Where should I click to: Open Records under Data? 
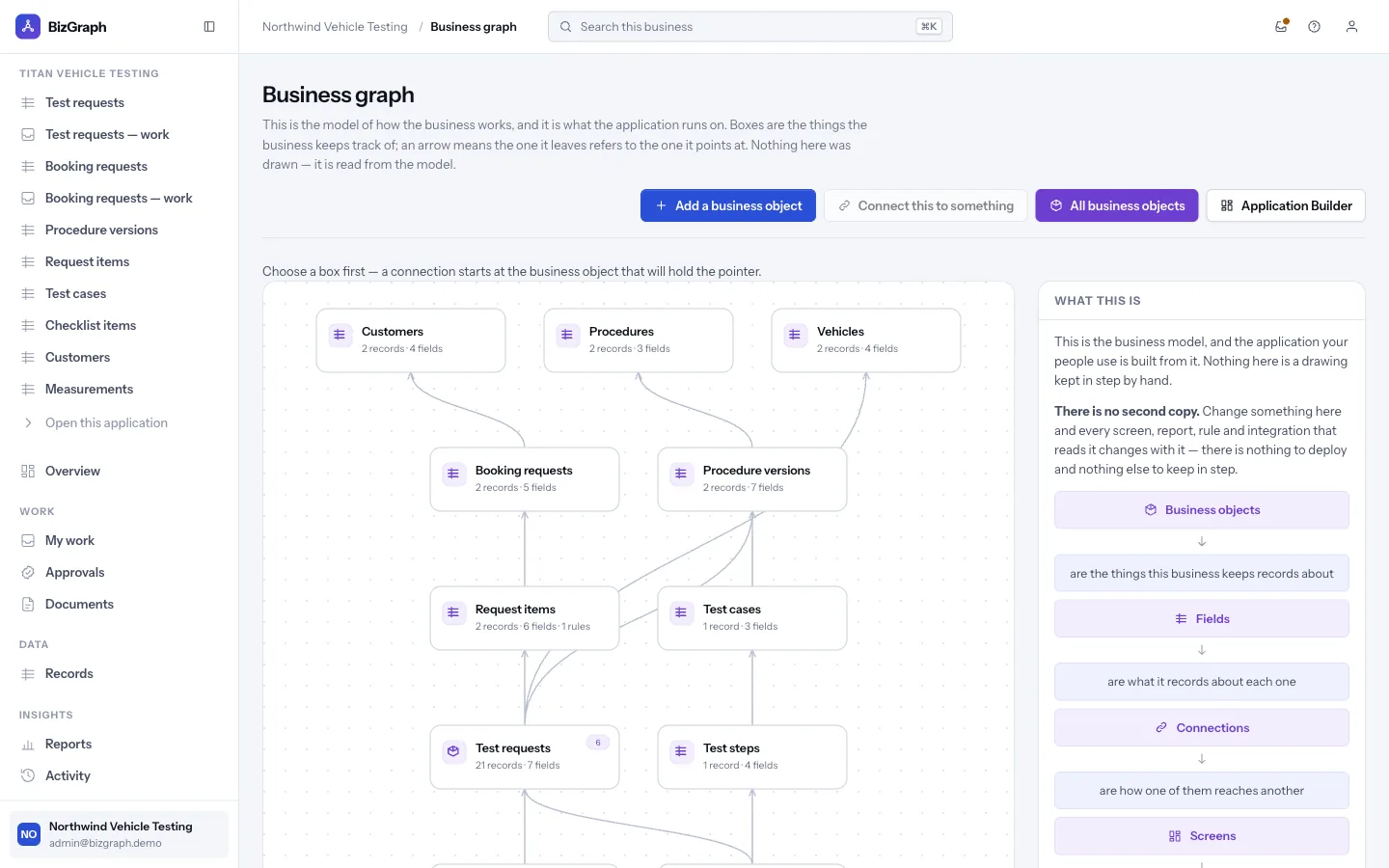click(120, 674)
